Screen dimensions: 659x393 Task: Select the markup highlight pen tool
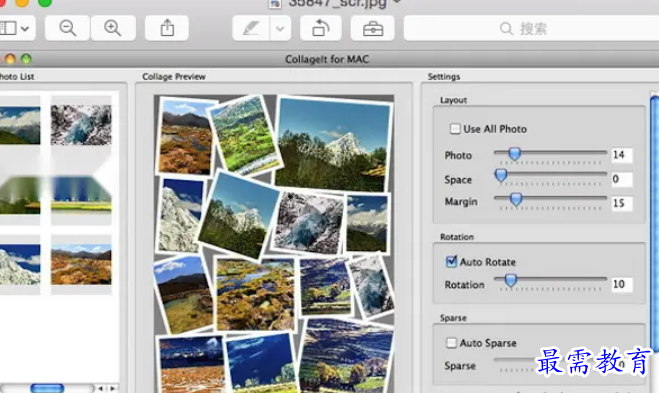[x=251, y=28]
